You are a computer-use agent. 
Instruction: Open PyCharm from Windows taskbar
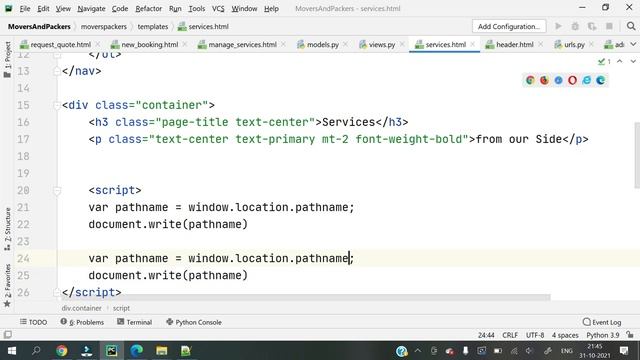[111, 351]
